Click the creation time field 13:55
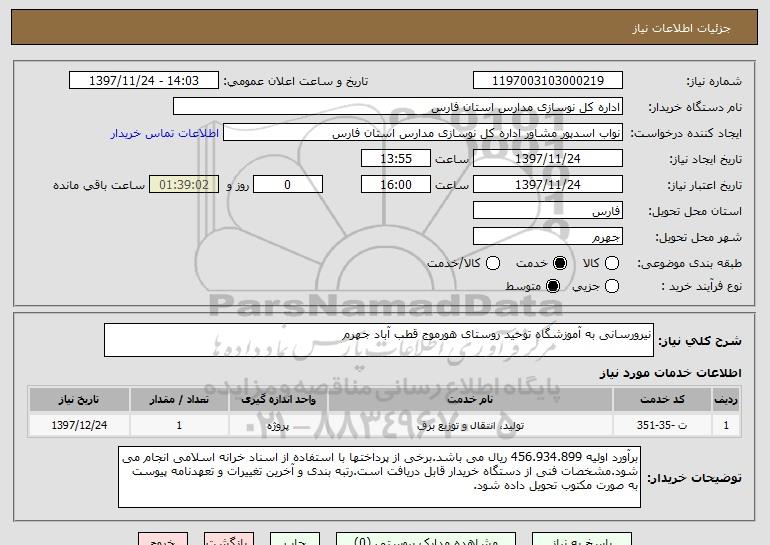The image size is (770, 545). (396, 159)
